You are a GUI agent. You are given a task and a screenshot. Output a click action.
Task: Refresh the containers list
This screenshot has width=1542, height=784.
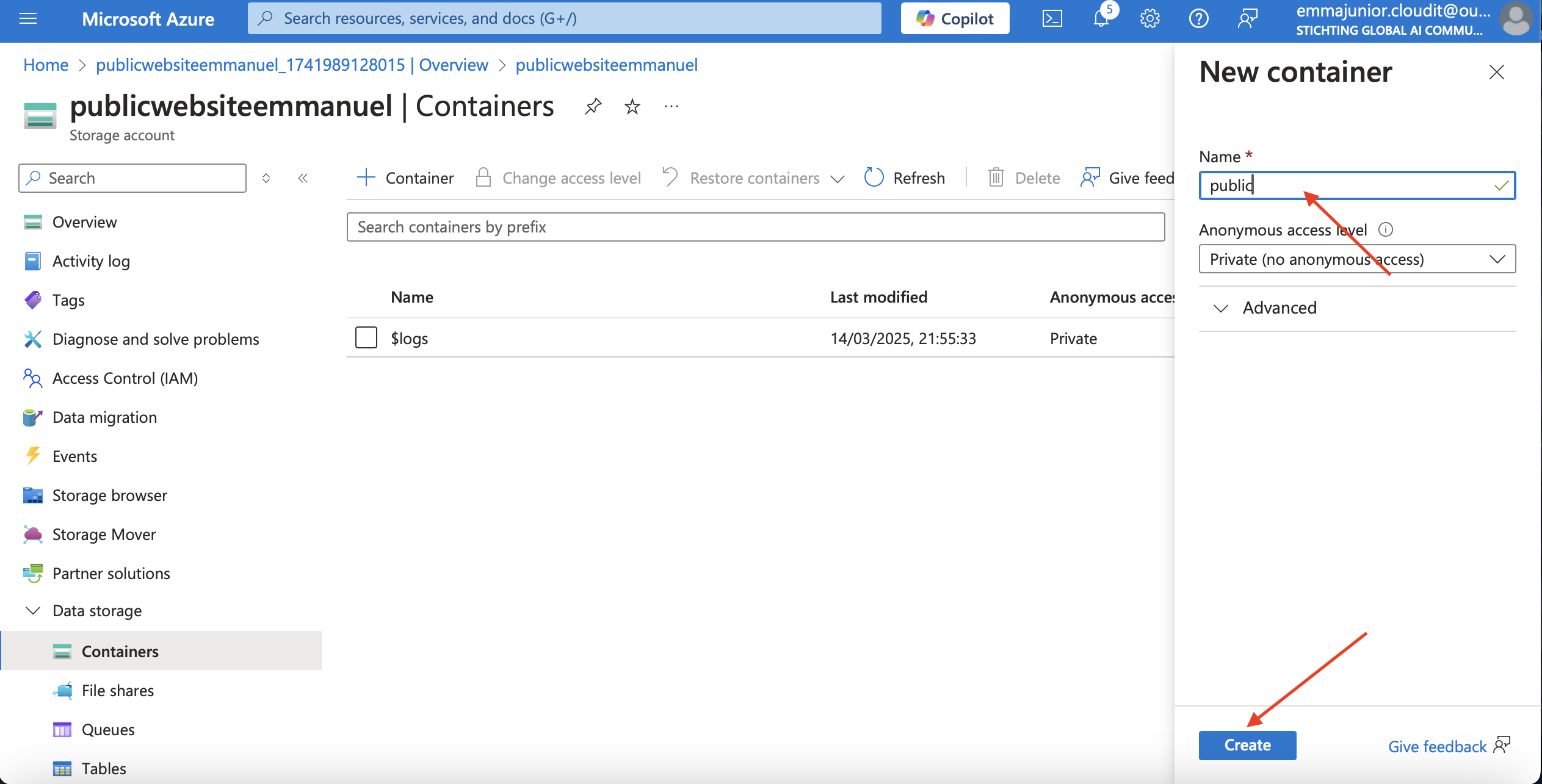(905, 178)
